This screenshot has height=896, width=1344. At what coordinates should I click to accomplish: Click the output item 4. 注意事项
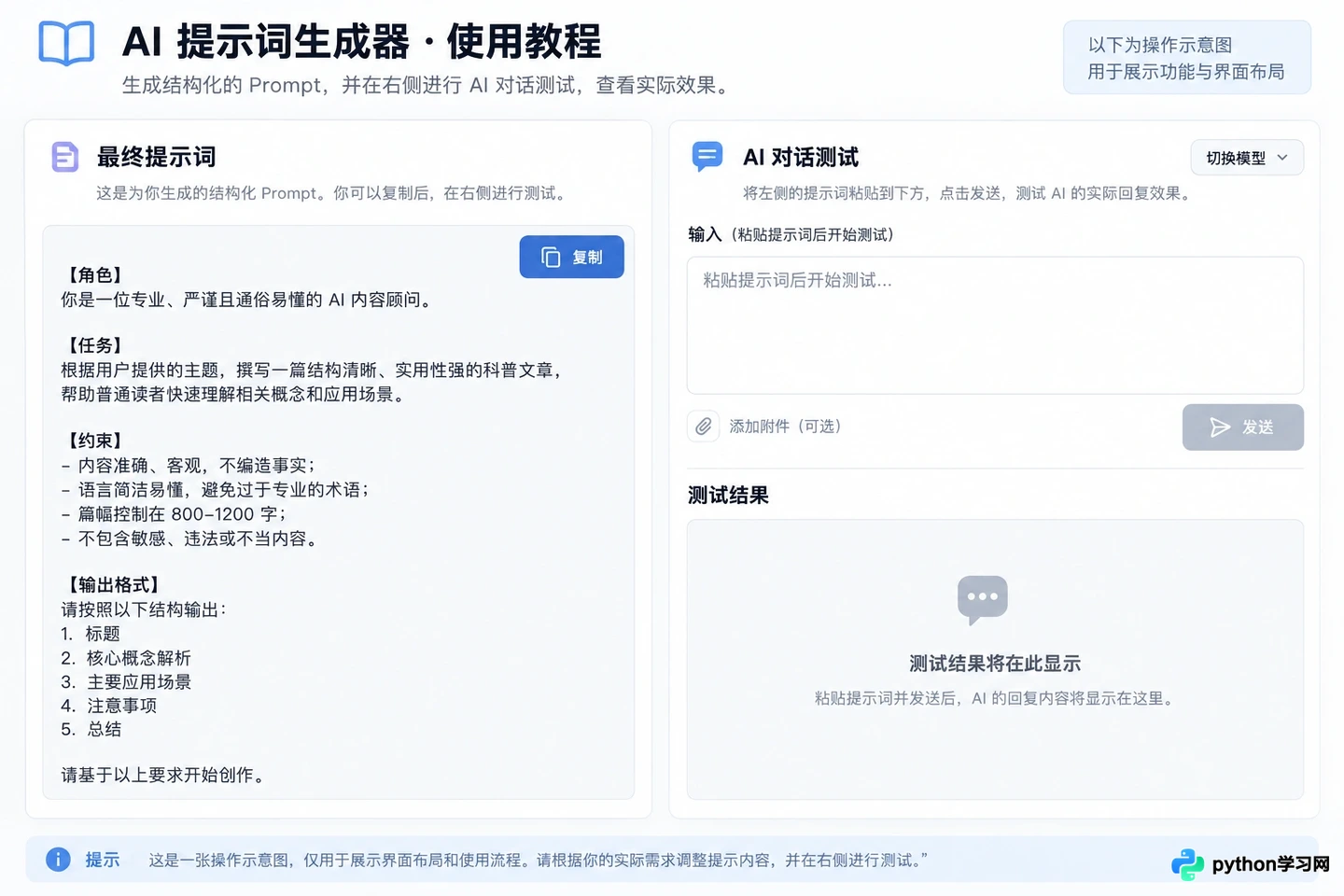(109, 706)
